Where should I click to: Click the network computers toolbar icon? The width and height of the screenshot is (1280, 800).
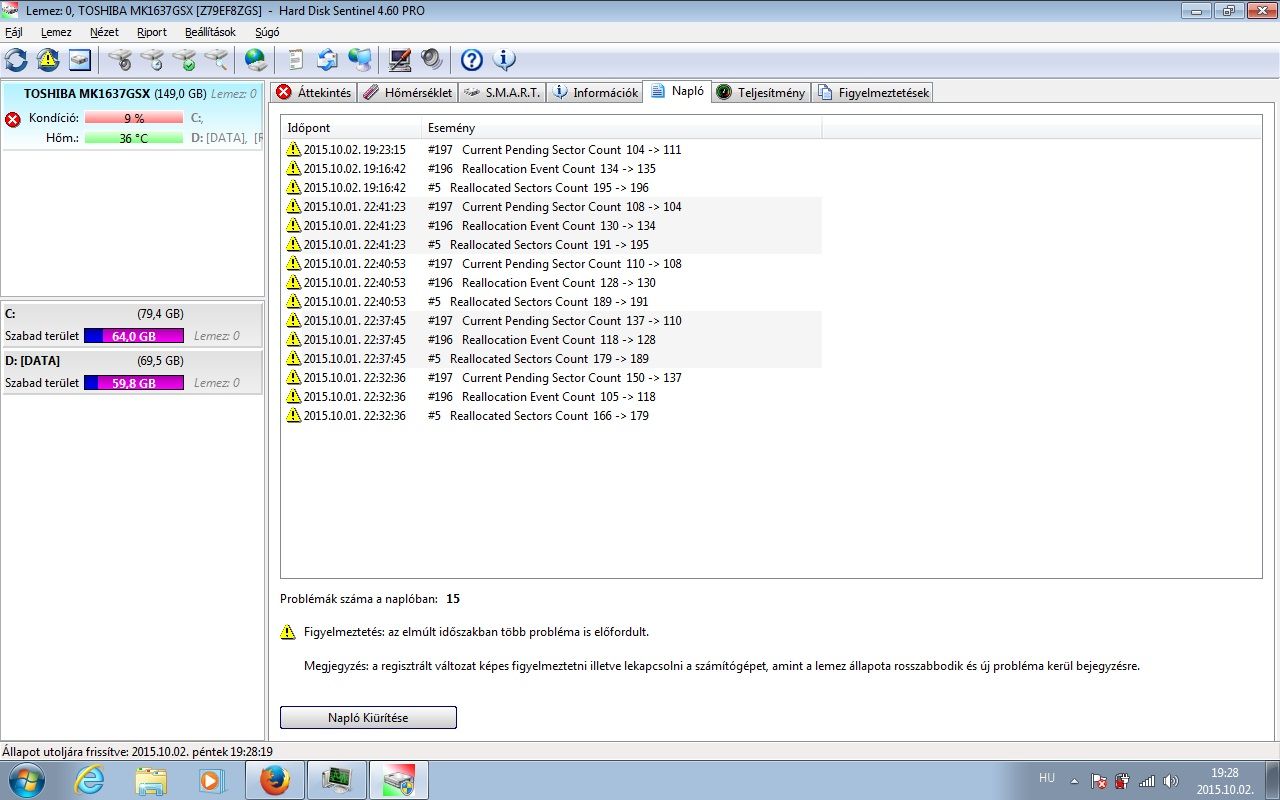[x=360, y=60]
